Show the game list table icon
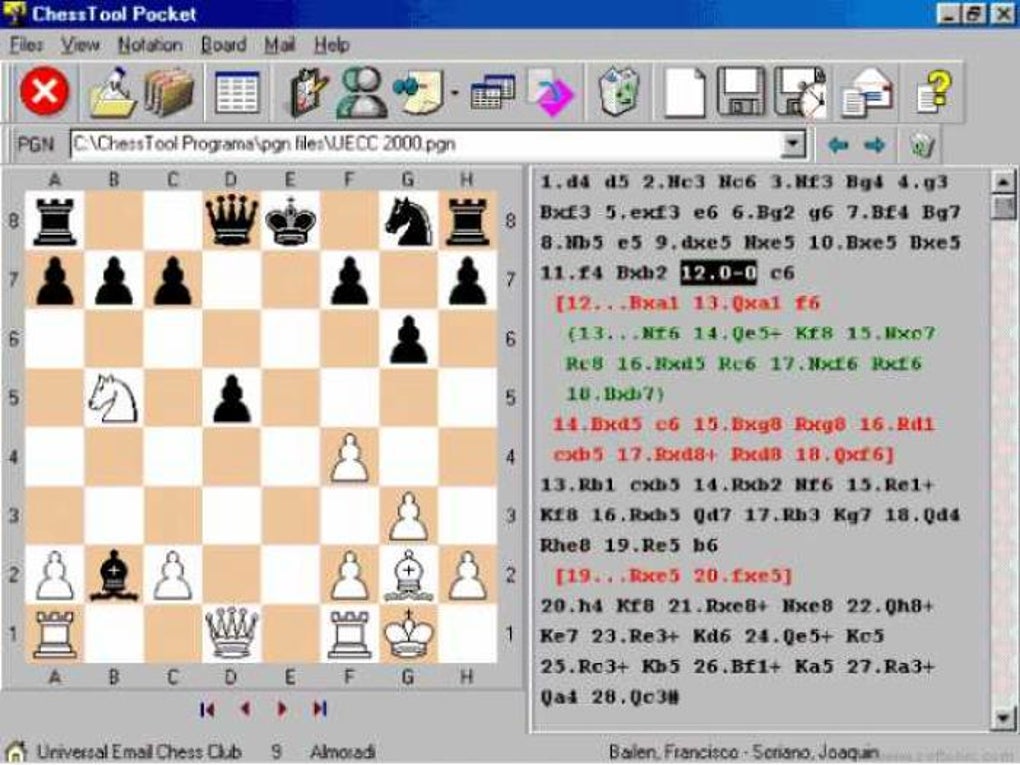This screenshot has height=765, width=1020. (x=237, y=92)
